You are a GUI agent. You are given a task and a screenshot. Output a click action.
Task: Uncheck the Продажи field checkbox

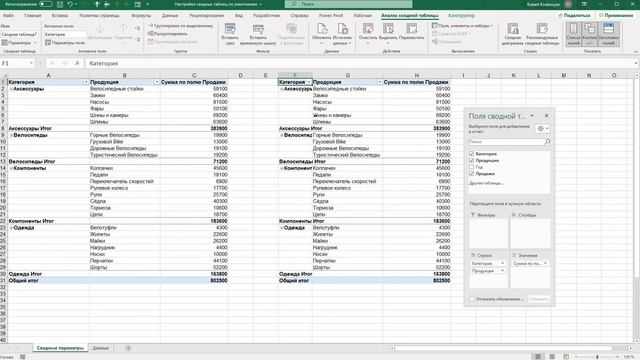tap(471, 173)
